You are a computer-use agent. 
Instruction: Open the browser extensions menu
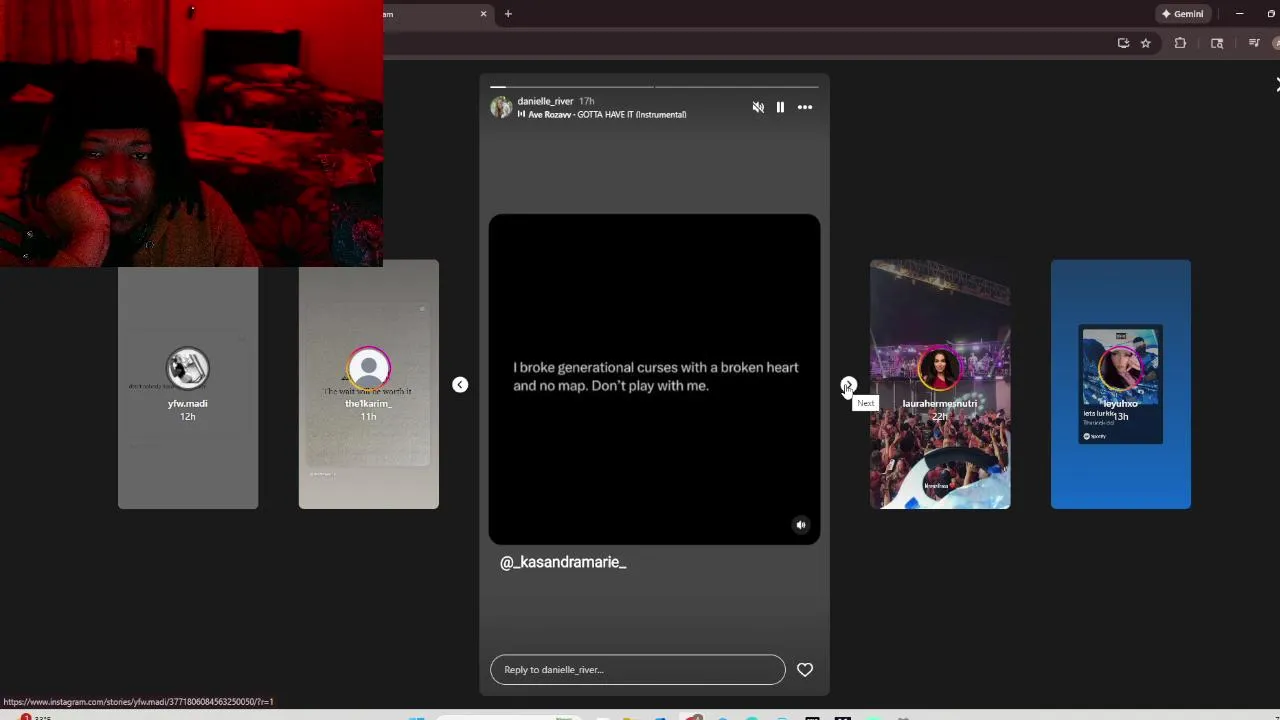point(1180,43)
